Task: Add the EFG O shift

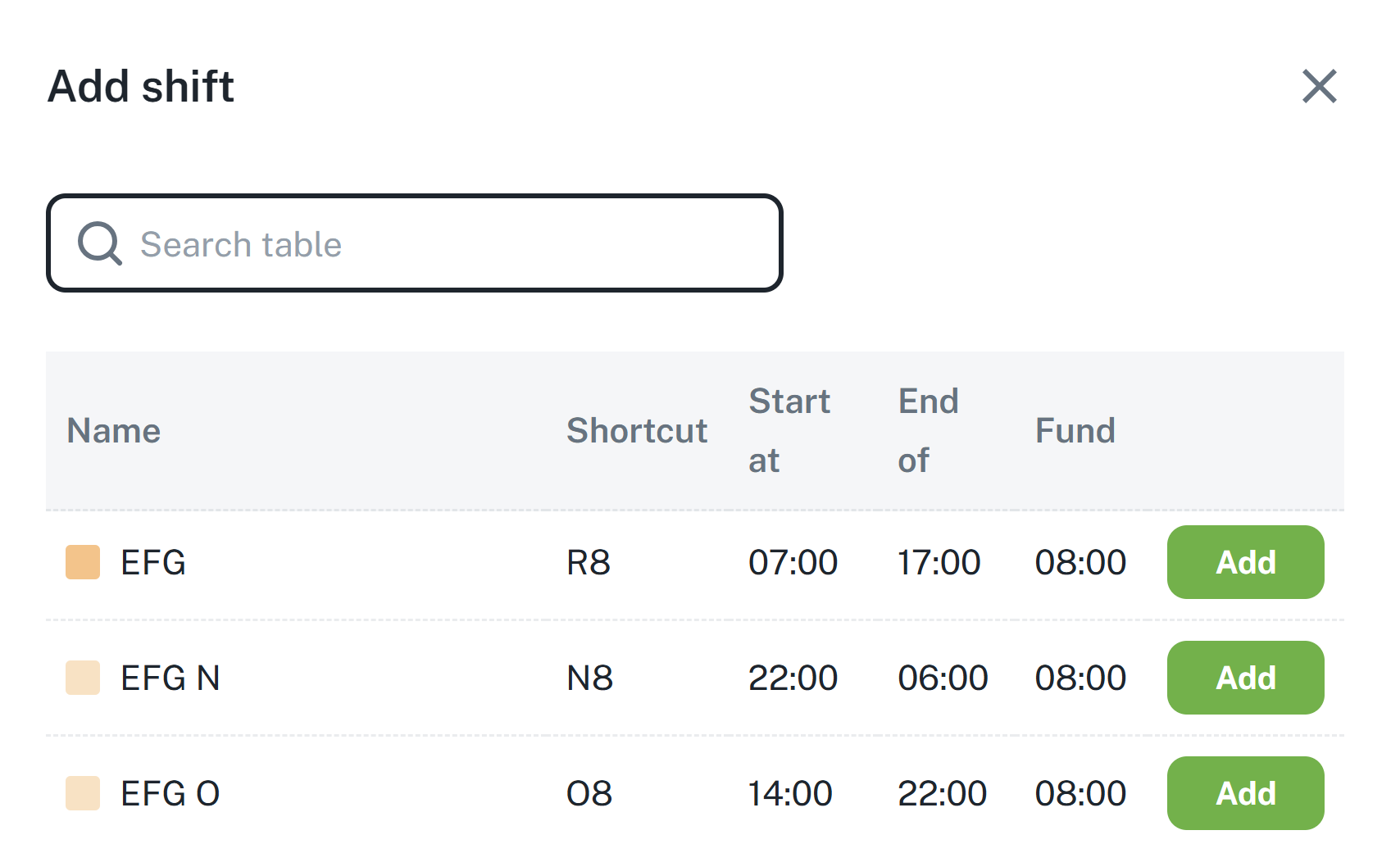Action: tap(1244, 792)
